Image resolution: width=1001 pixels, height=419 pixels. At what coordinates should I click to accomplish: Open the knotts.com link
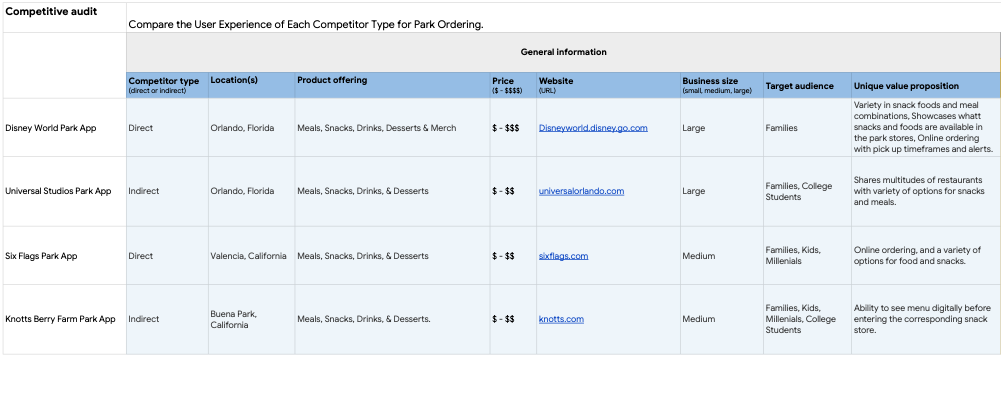coord(561,319)
